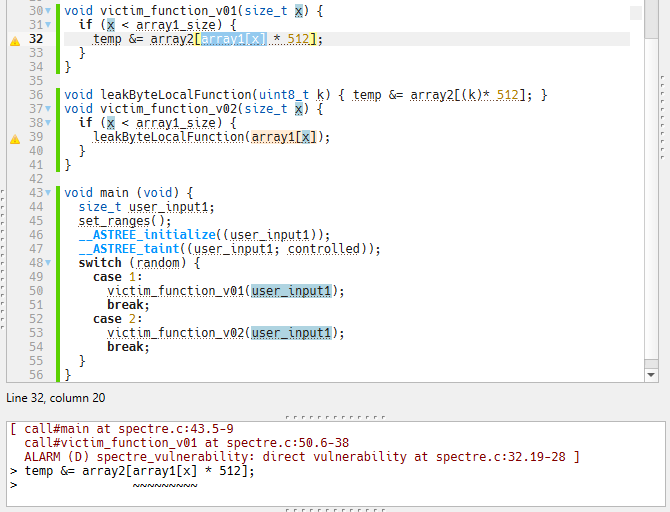
Task: Click set_ranges call on line 45
Action: (115, 221)
